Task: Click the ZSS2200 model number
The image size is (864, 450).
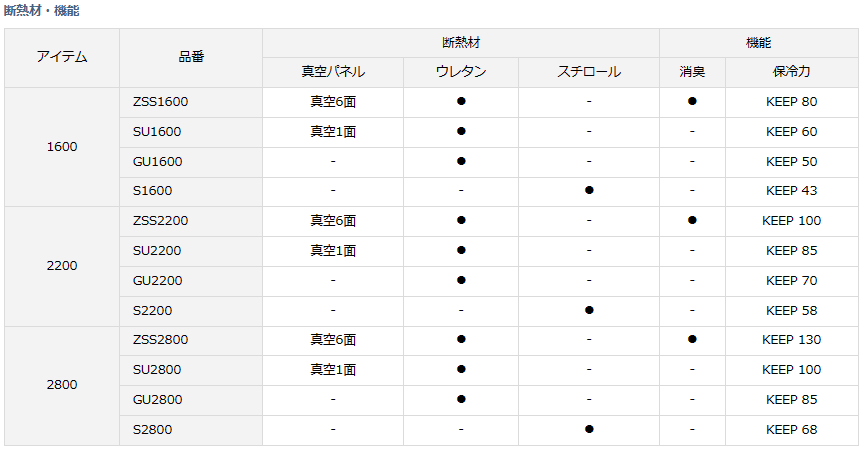Action: [x=160, y=221]
